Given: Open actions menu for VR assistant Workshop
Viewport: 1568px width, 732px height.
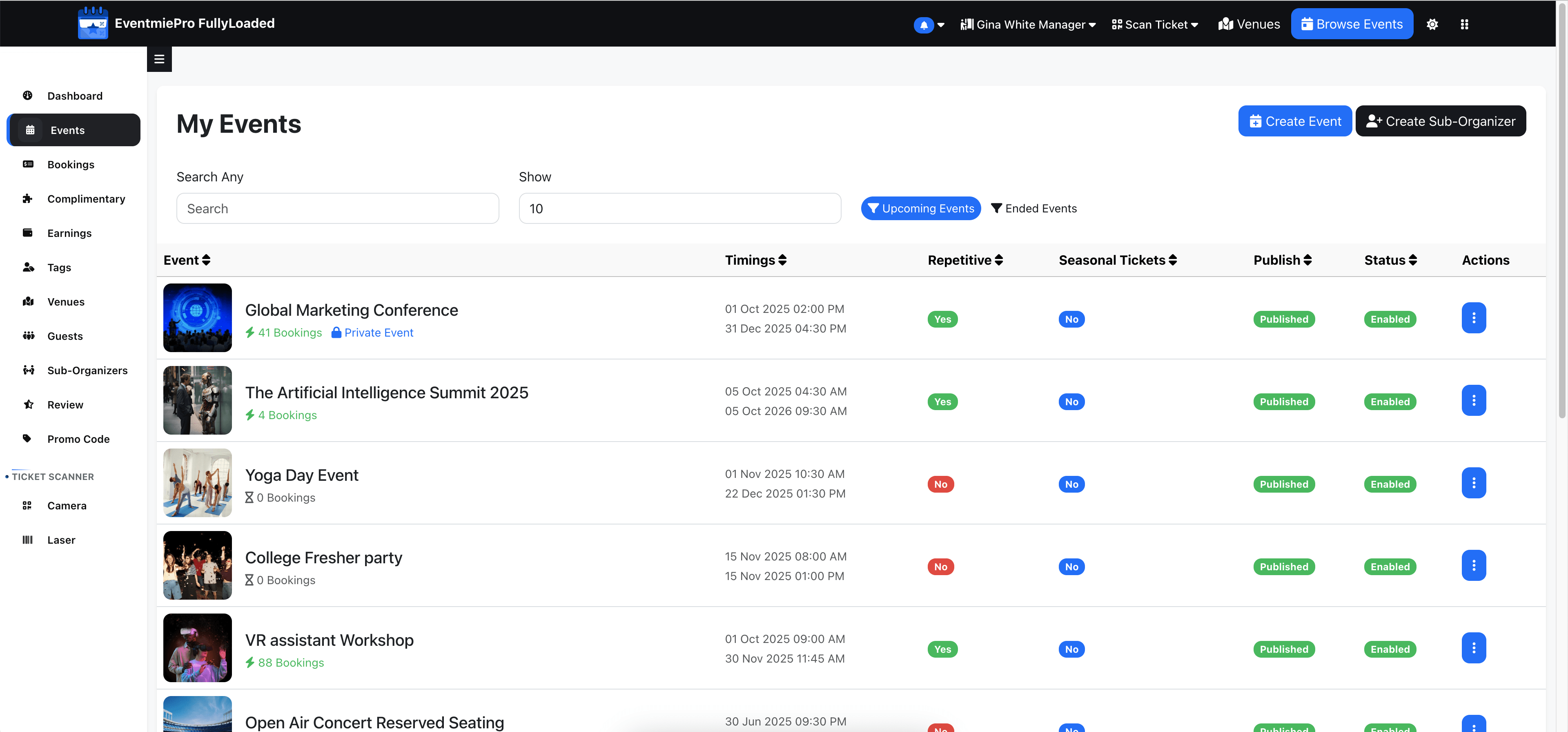Looking at the screenshot, I should point(1473,648).
